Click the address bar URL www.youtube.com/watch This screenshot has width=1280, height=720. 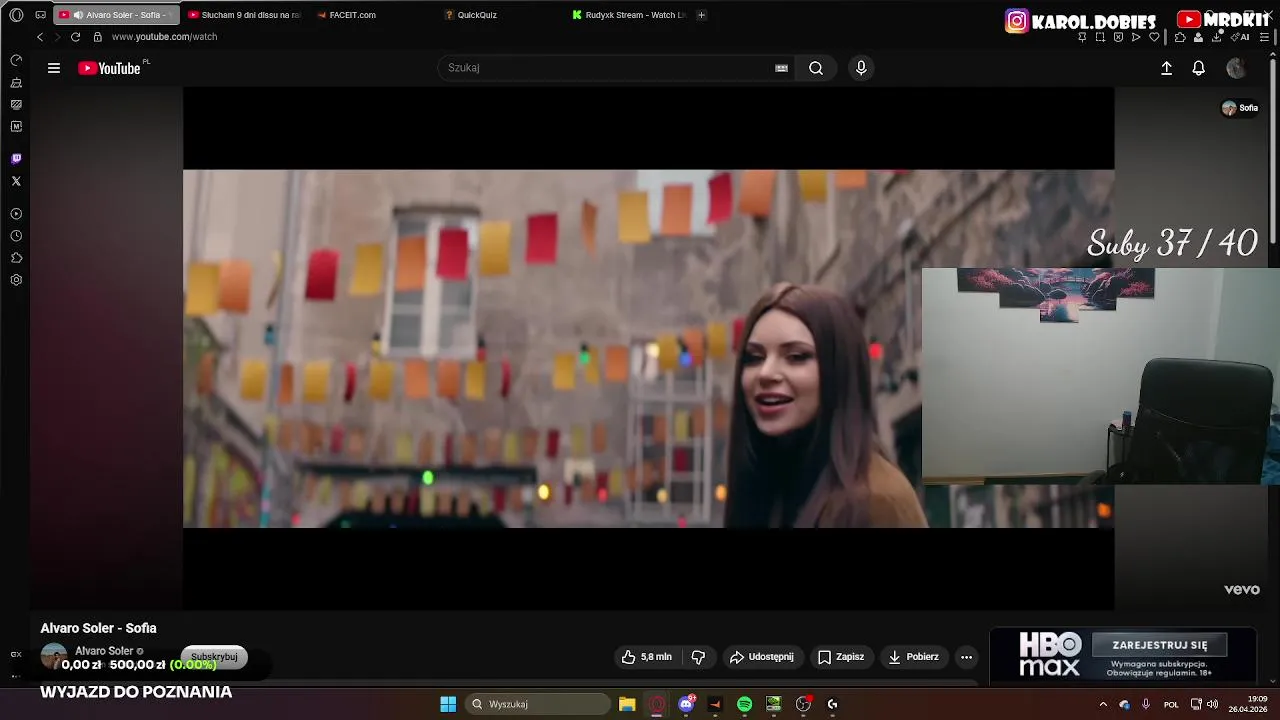[x=164, y=37]
